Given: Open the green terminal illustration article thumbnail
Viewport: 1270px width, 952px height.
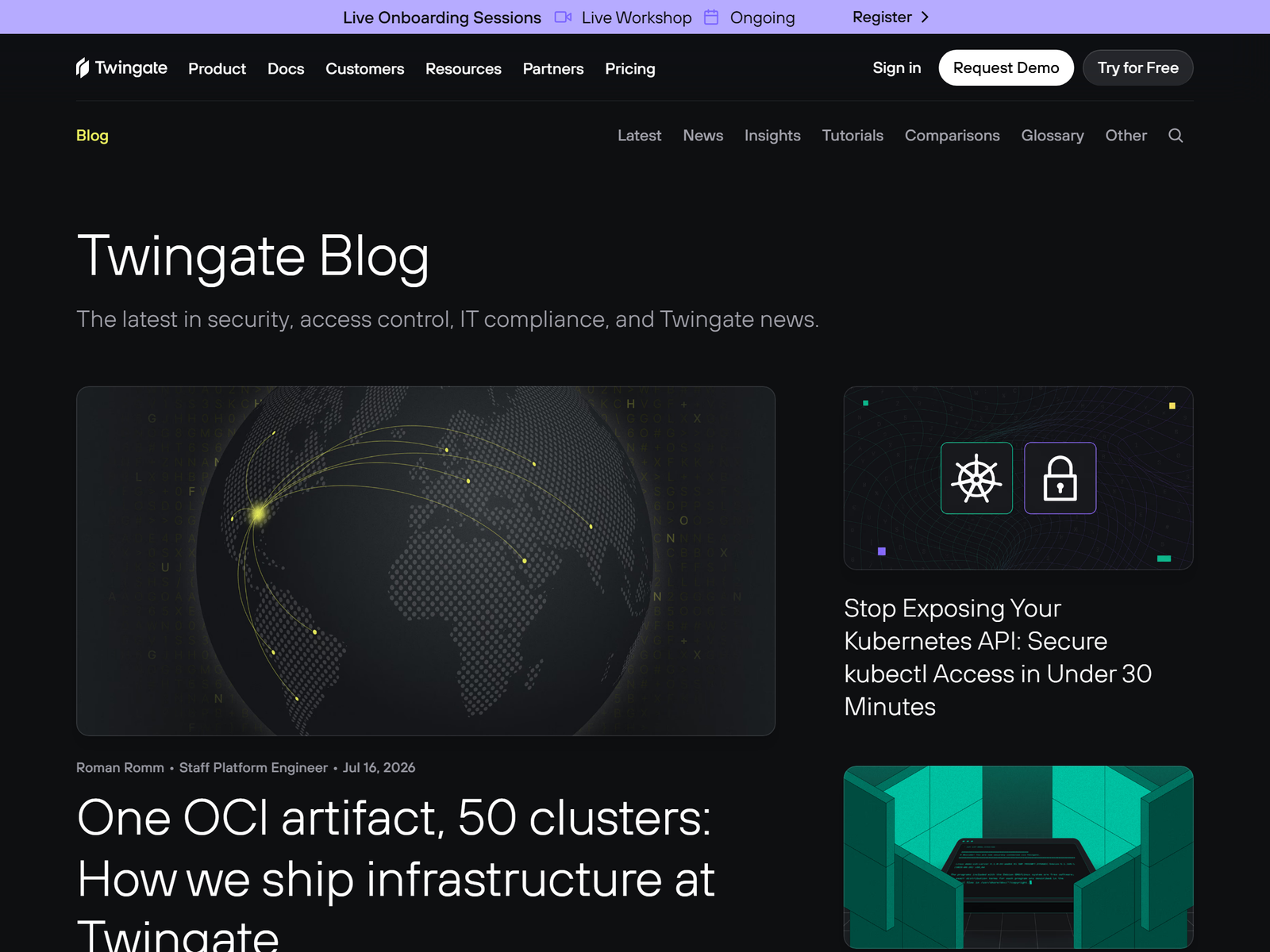Looking at the screenshot, I should point(1018,857).
